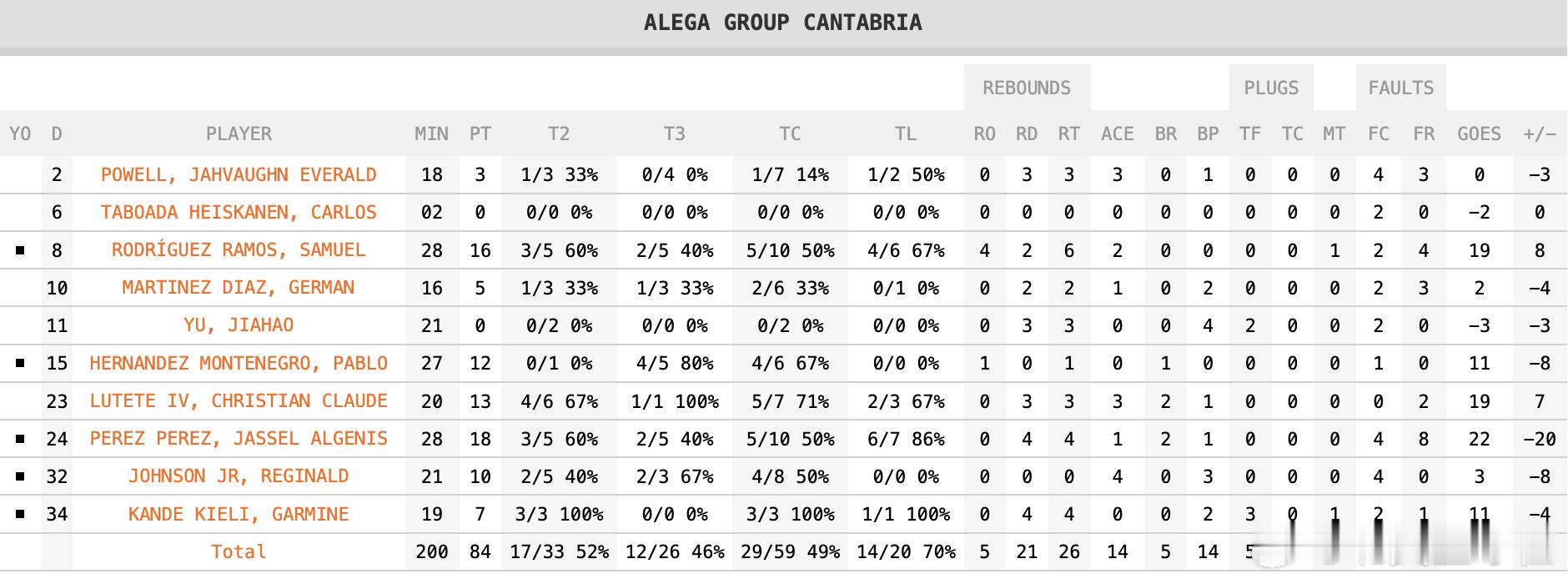
Task: Click starter marker beside number 8
Action: point(20,250)
